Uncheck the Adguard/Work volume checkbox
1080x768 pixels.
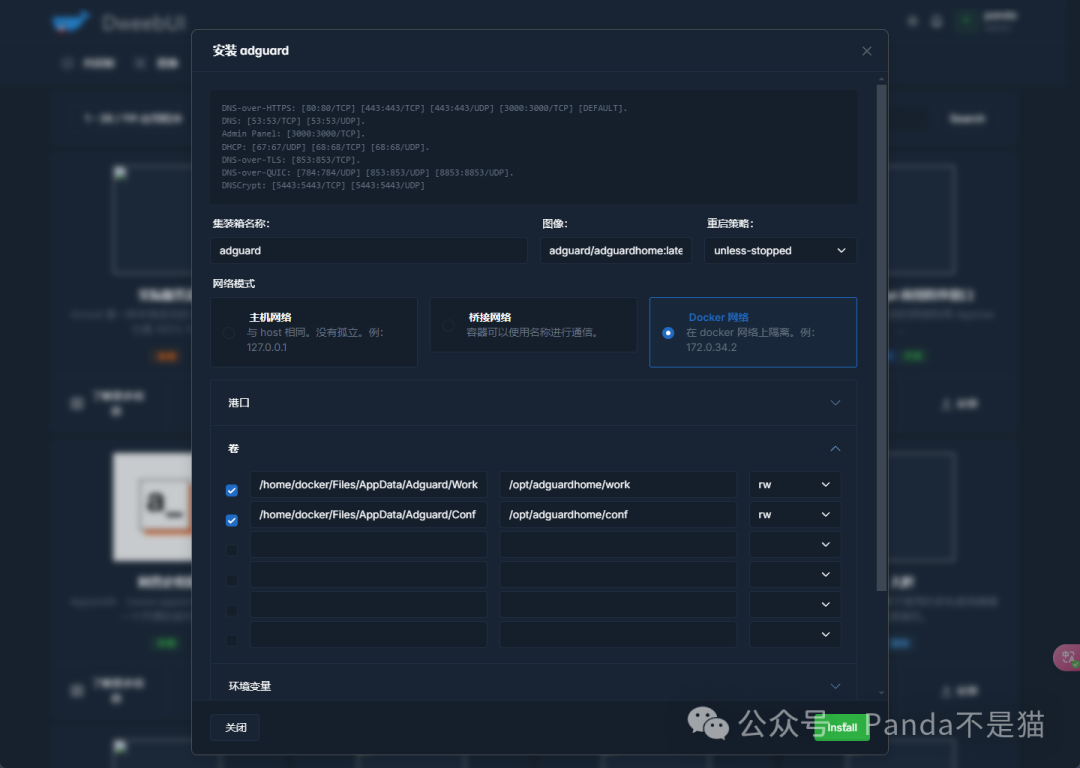tap(231, 490)
